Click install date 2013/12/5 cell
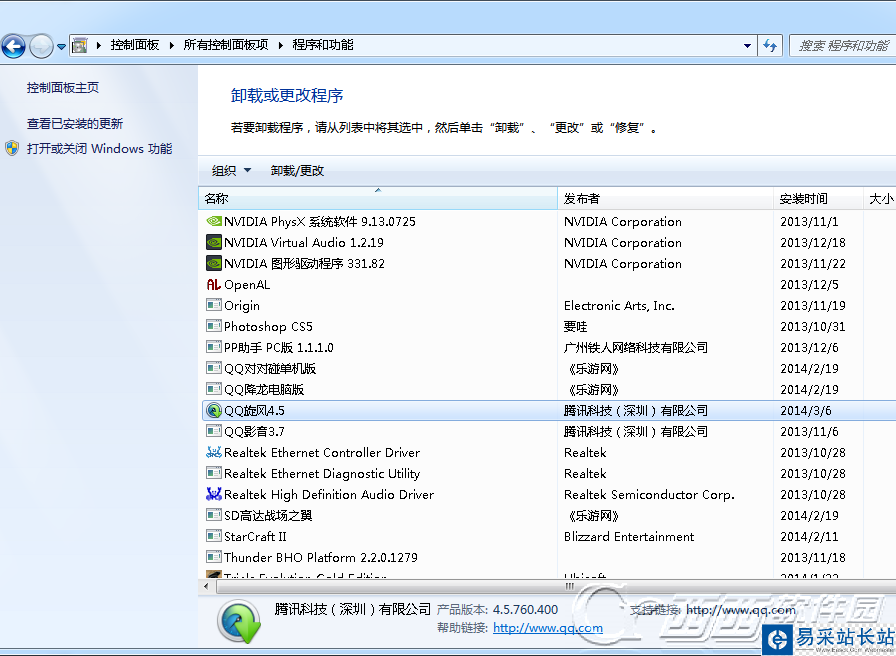 click(x=809, y=285)
